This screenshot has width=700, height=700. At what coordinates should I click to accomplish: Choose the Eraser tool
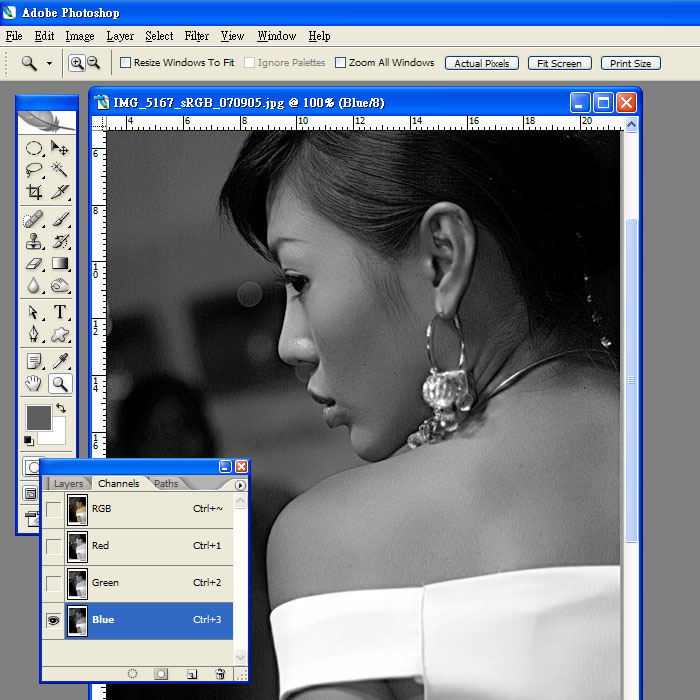[x=34, y=264]
